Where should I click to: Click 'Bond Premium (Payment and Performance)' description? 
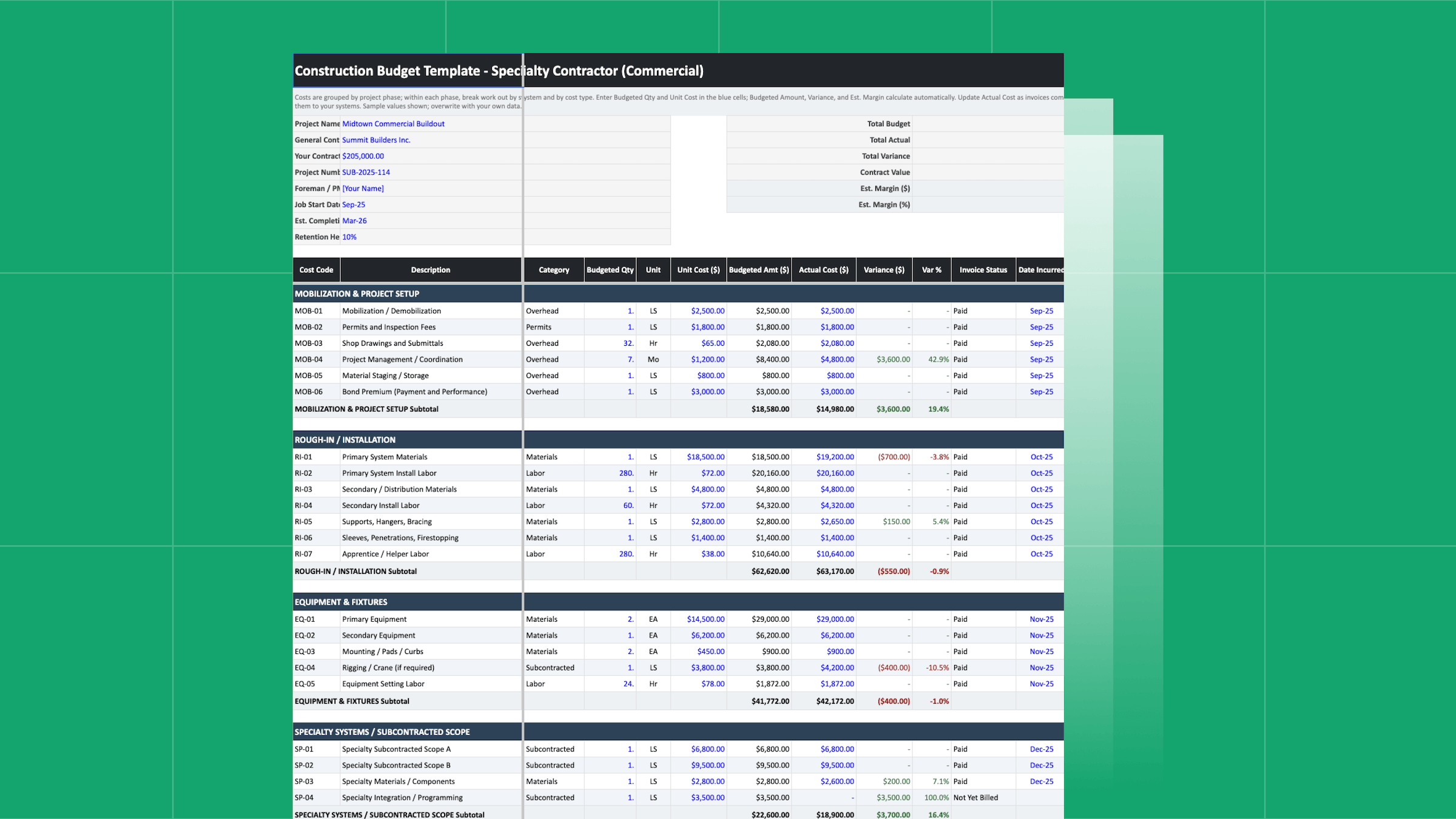click(414, 392)
